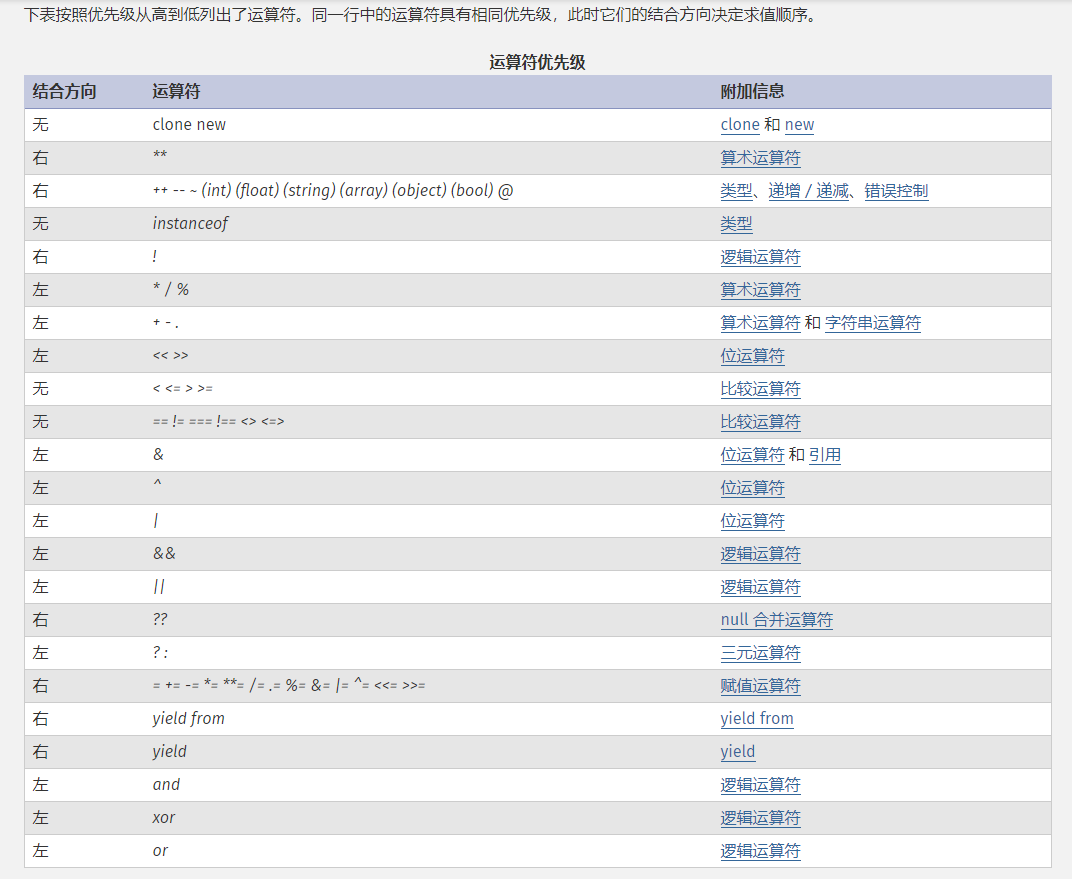
Task: Open the clone link
Action: [x=740, y=124]
